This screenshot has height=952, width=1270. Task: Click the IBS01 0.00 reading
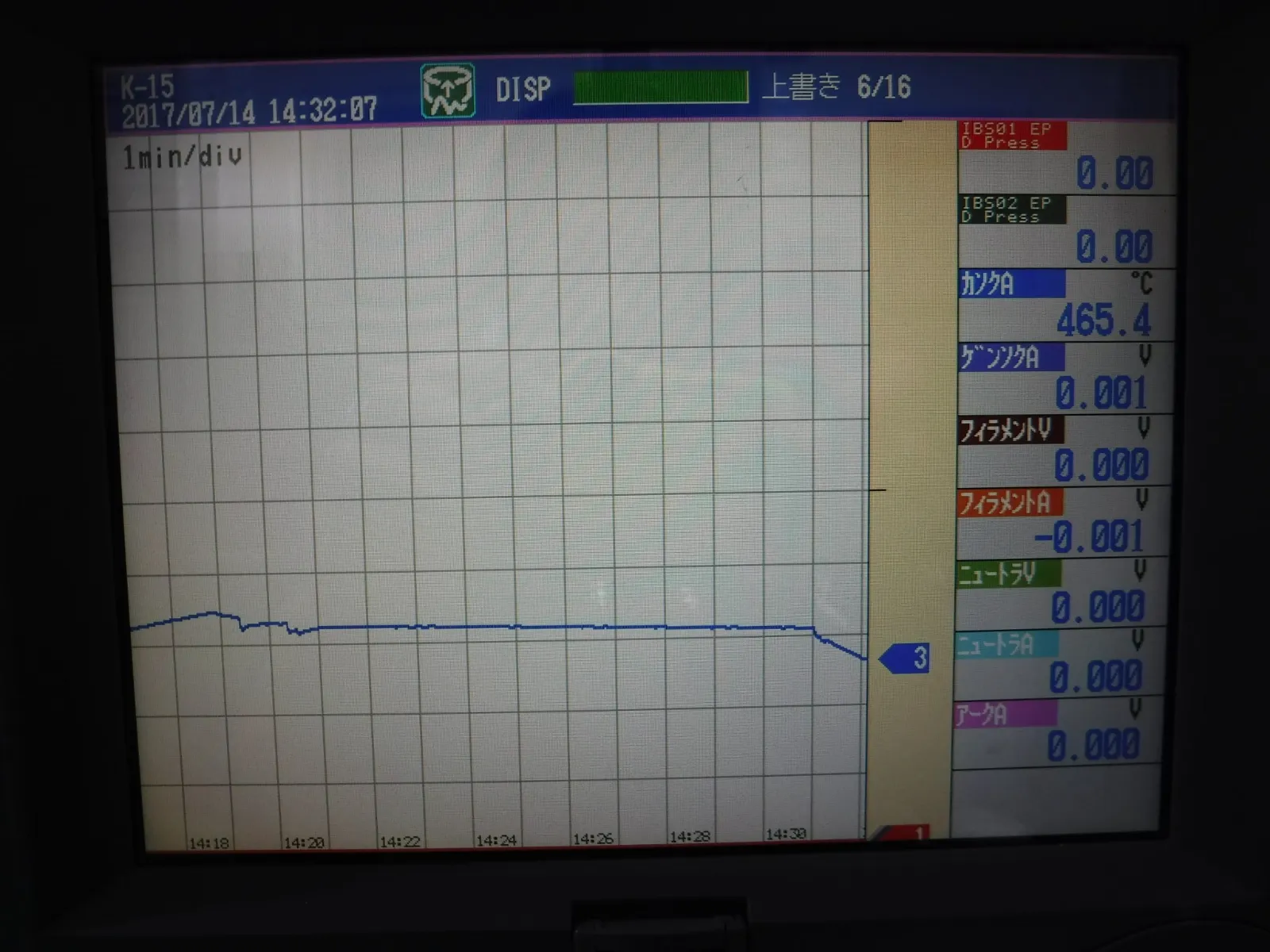[x=1114, y=173]
